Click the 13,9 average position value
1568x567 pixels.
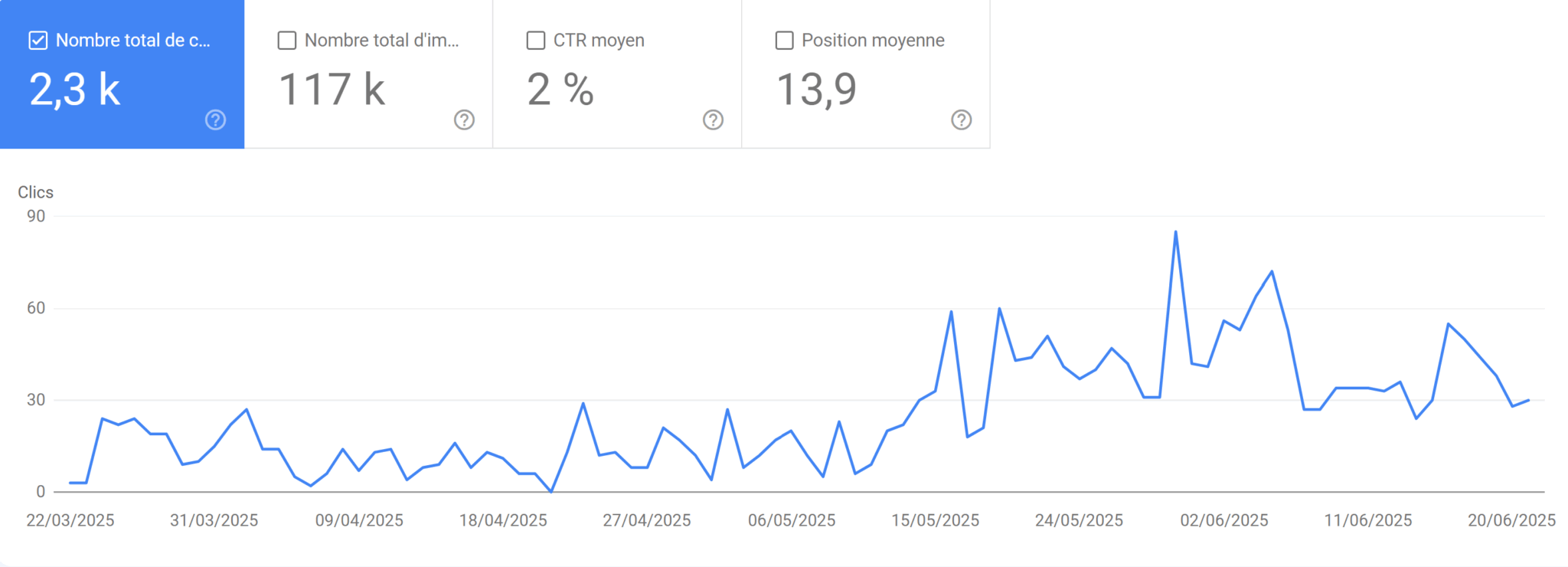click(x=816, y=90)
